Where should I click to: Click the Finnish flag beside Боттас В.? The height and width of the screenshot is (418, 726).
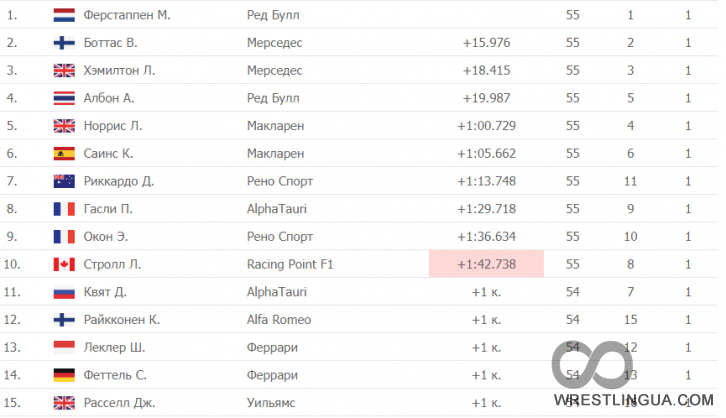(x=64, y=43)
